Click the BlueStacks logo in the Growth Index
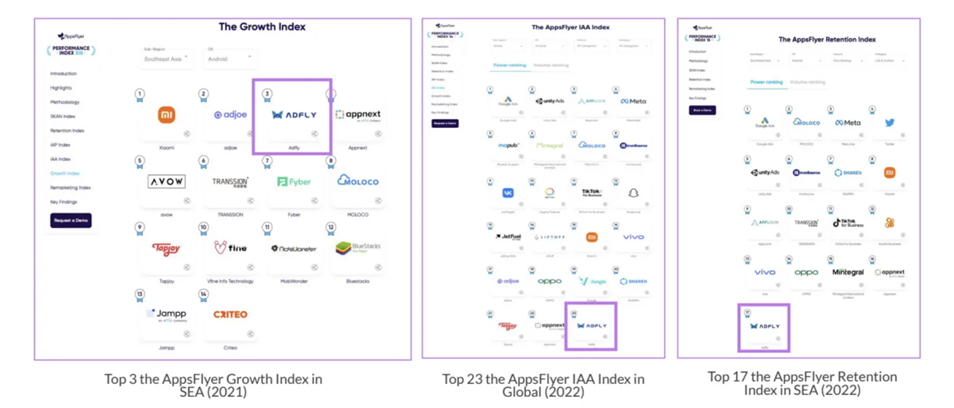 357,248
